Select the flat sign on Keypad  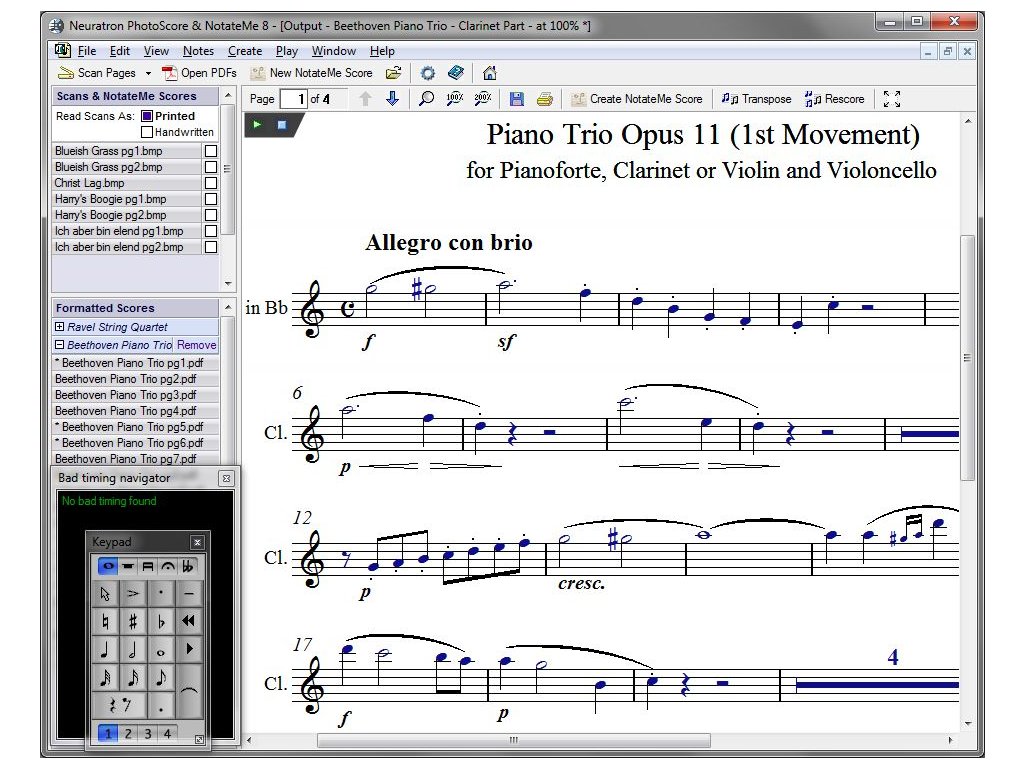point(161,621)
